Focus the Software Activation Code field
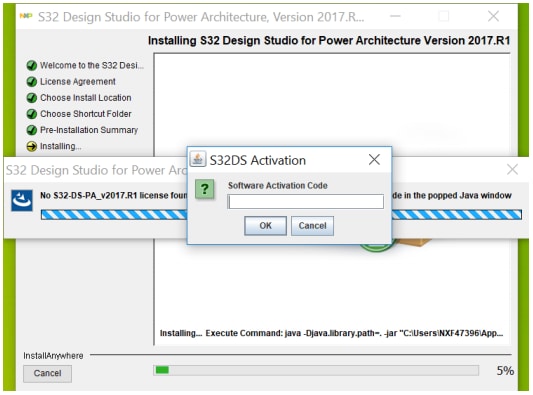 [x=306, y=202]
